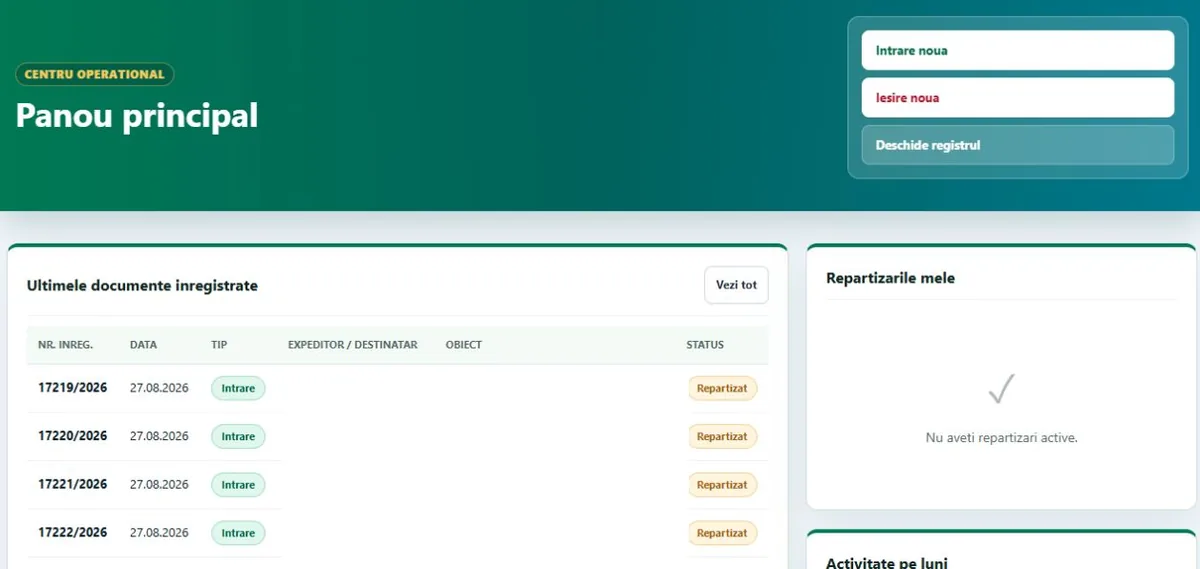Click the date in row 17219/2026
The height and width of the screenshot is (569, 1200).
click(159, 388)
